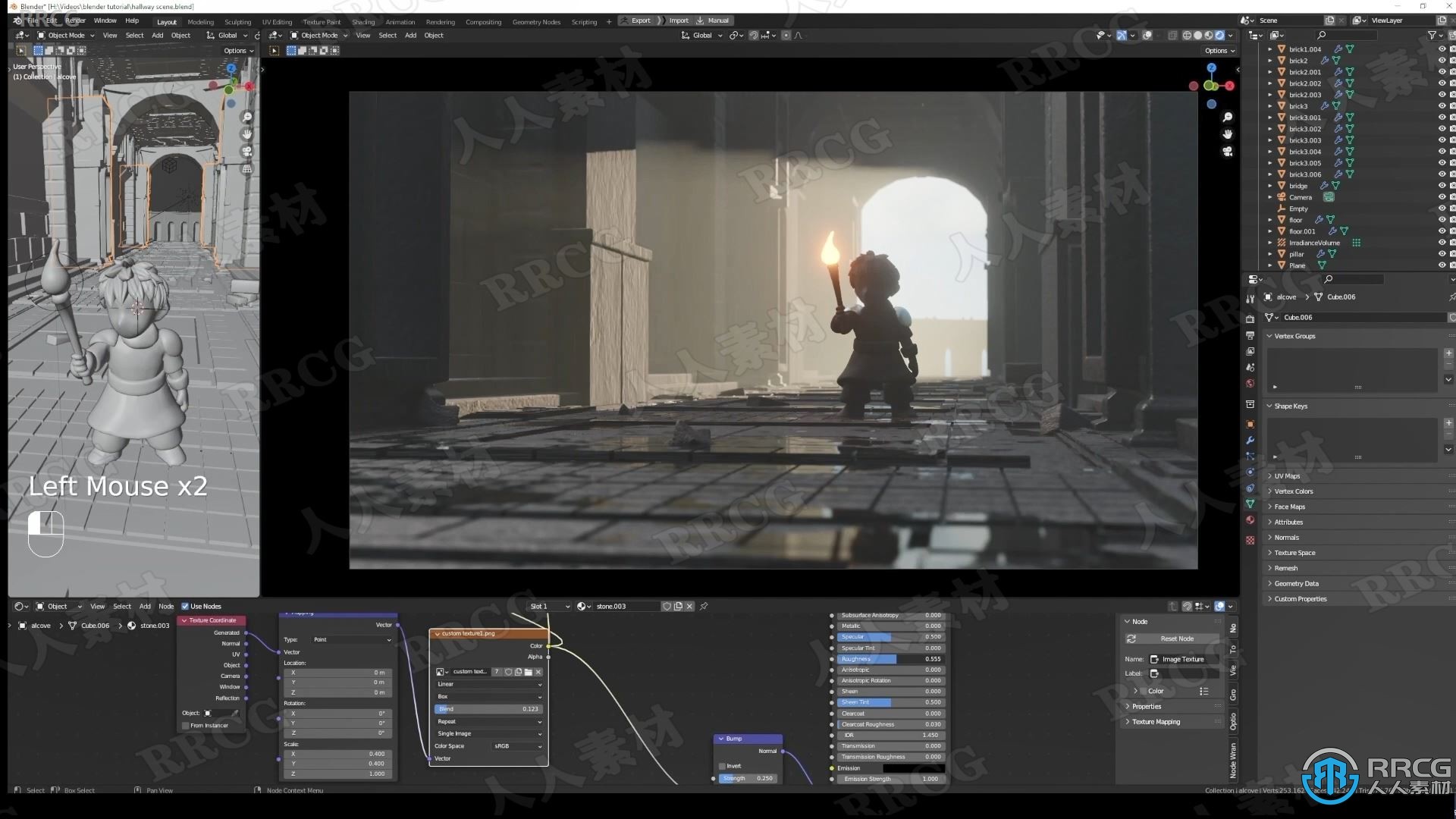
Task: Toggle viewport overlays in main viewport
Action: pos(1147,35)
